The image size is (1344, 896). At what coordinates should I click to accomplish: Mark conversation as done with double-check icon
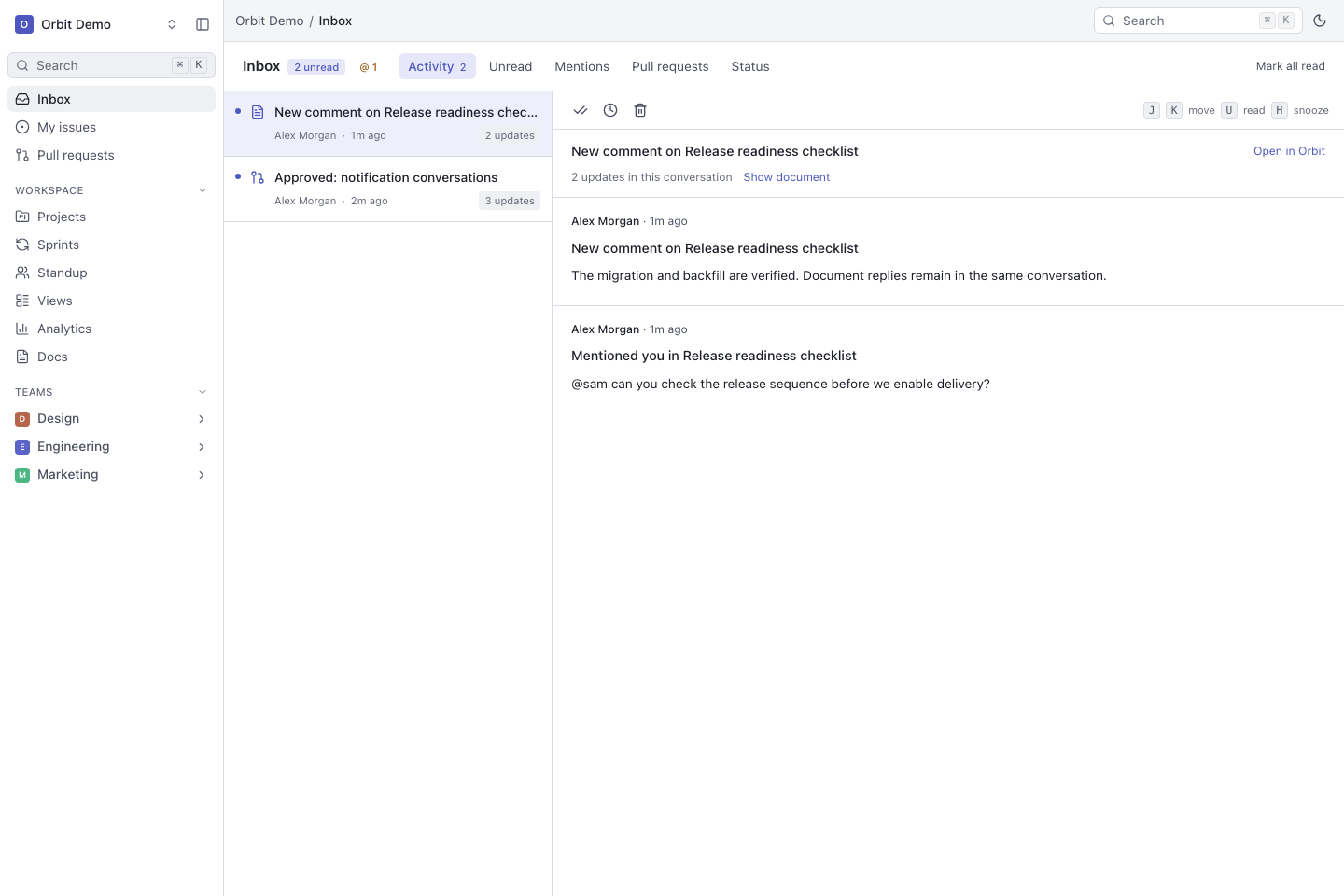pos(581,110)
